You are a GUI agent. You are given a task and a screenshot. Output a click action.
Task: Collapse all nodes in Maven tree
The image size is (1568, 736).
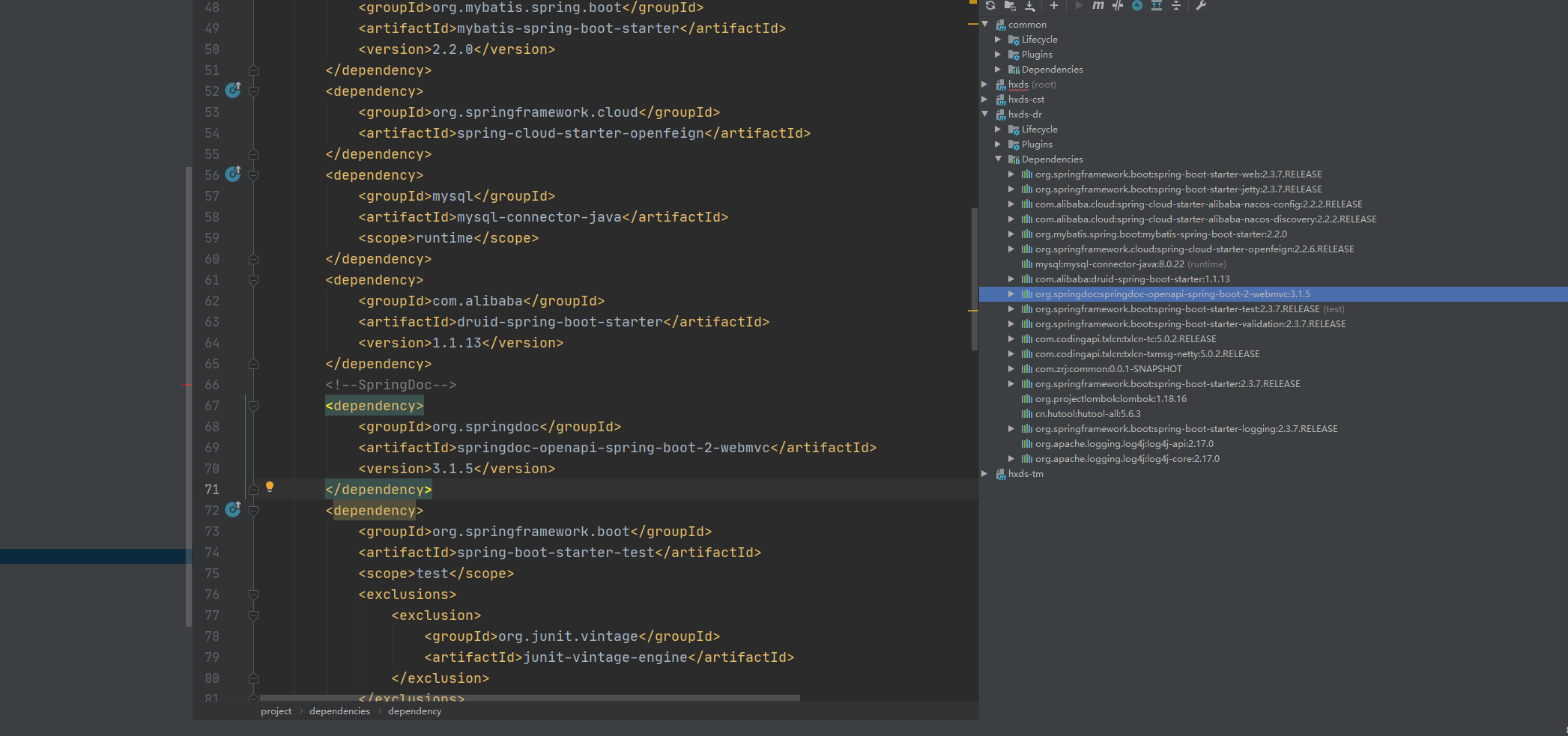1176,5
